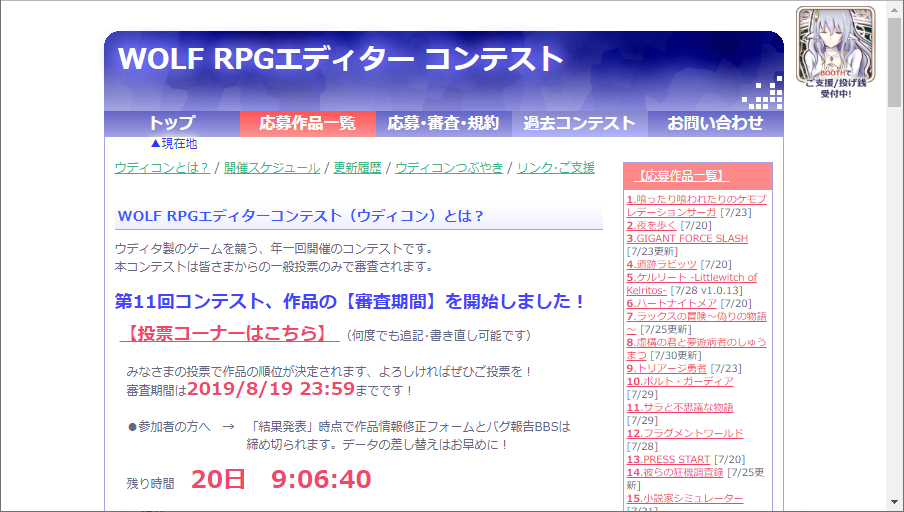
Task: Click the 第11回コンテスト 審査期間 announcement heading
Action: tap(350, 302)
